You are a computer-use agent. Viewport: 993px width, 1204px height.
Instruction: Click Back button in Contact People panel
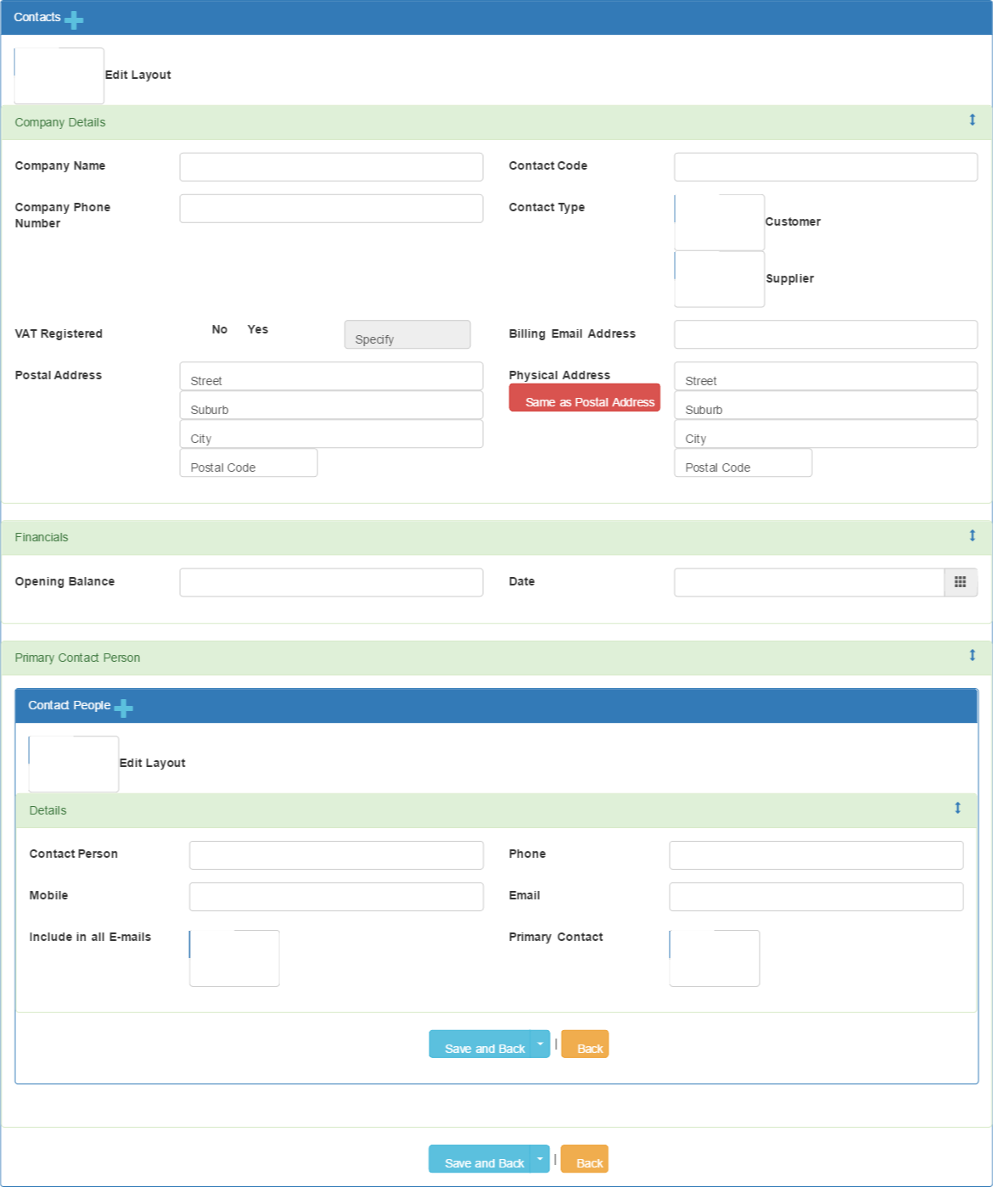click(x=585, y=1044)
